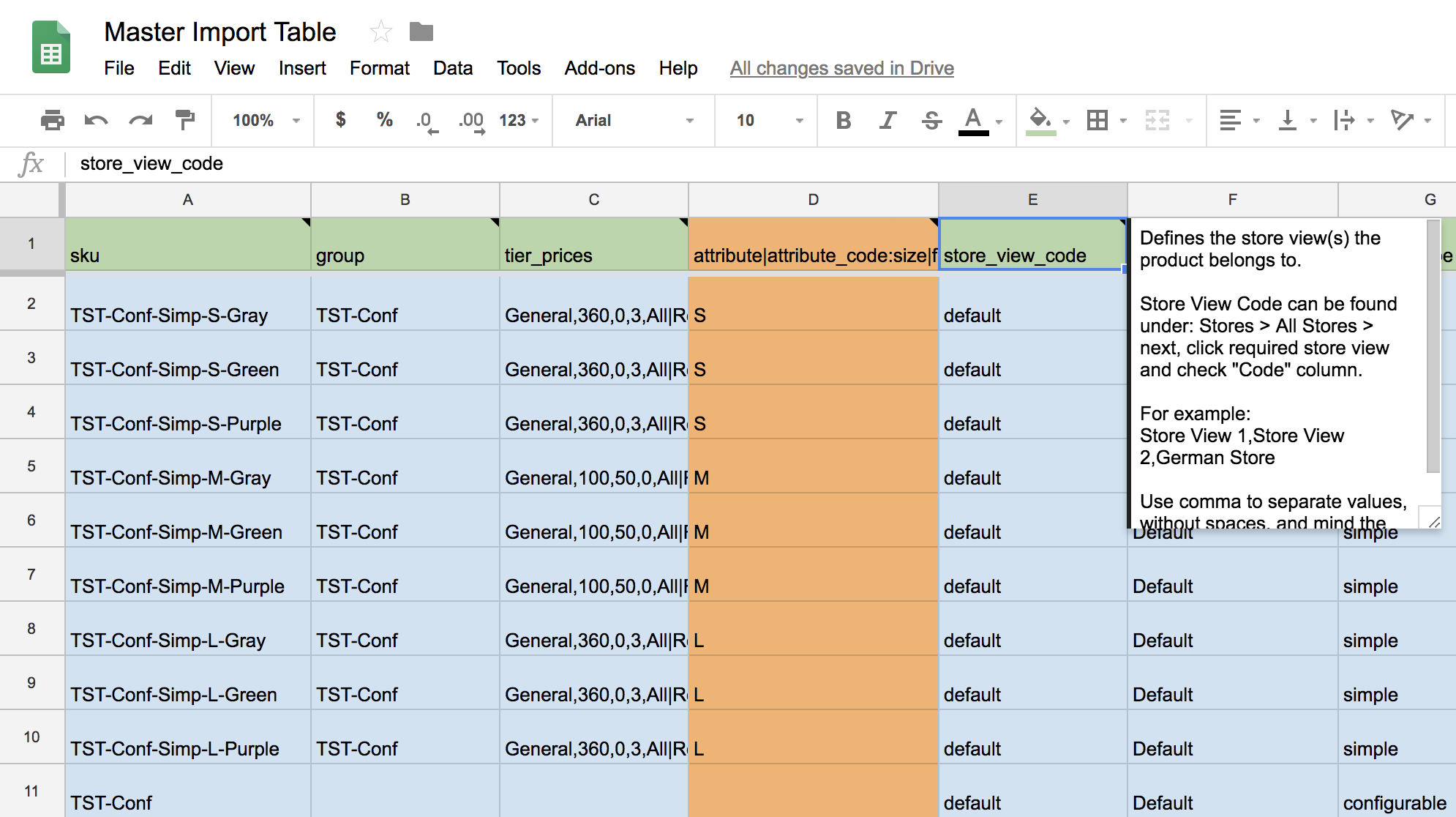The height and width of the screenshot is (817, 1456).
Task: Click the redo arrow icon
Action: click(140, 120)
